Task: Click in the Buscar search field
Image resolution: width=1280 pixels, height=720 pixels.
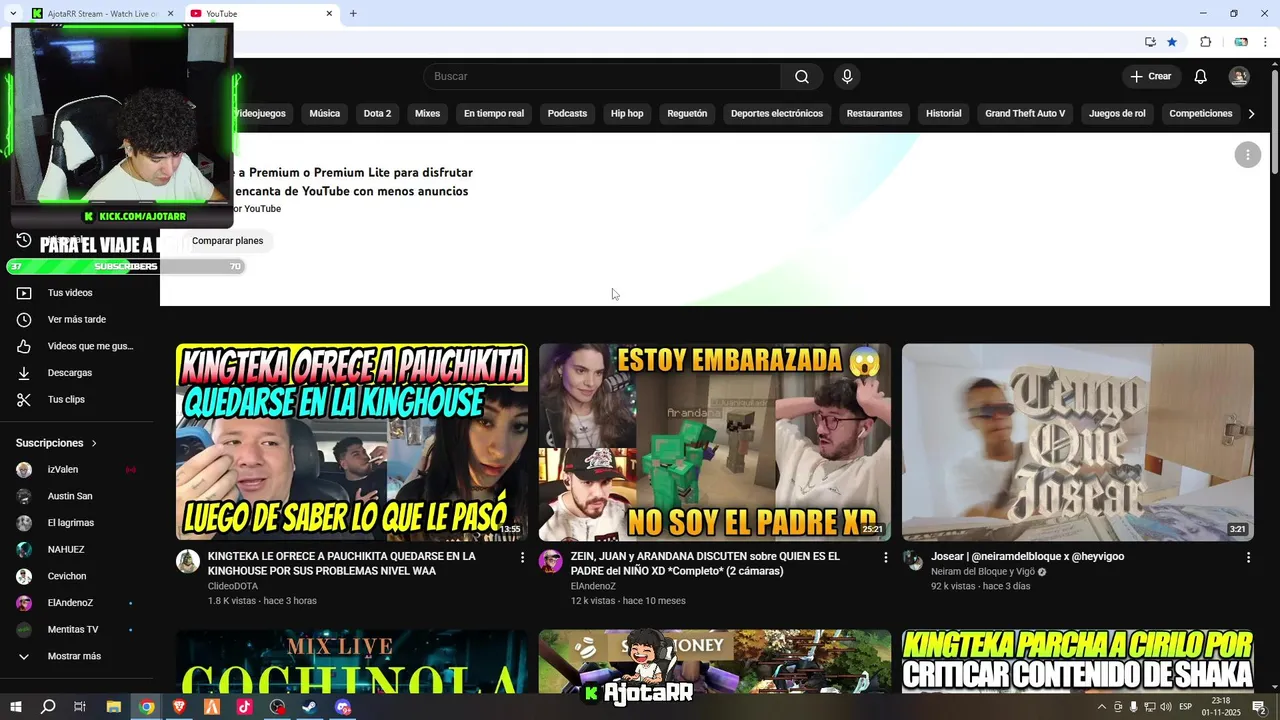Action: [602, 77]
